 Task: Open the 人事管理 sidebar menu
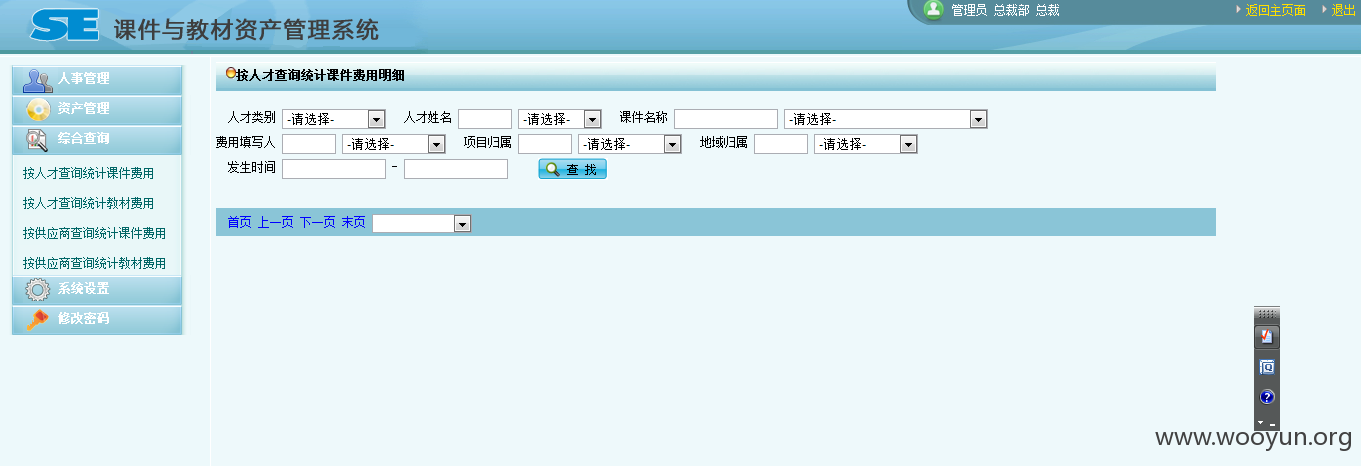coord(97,80)
